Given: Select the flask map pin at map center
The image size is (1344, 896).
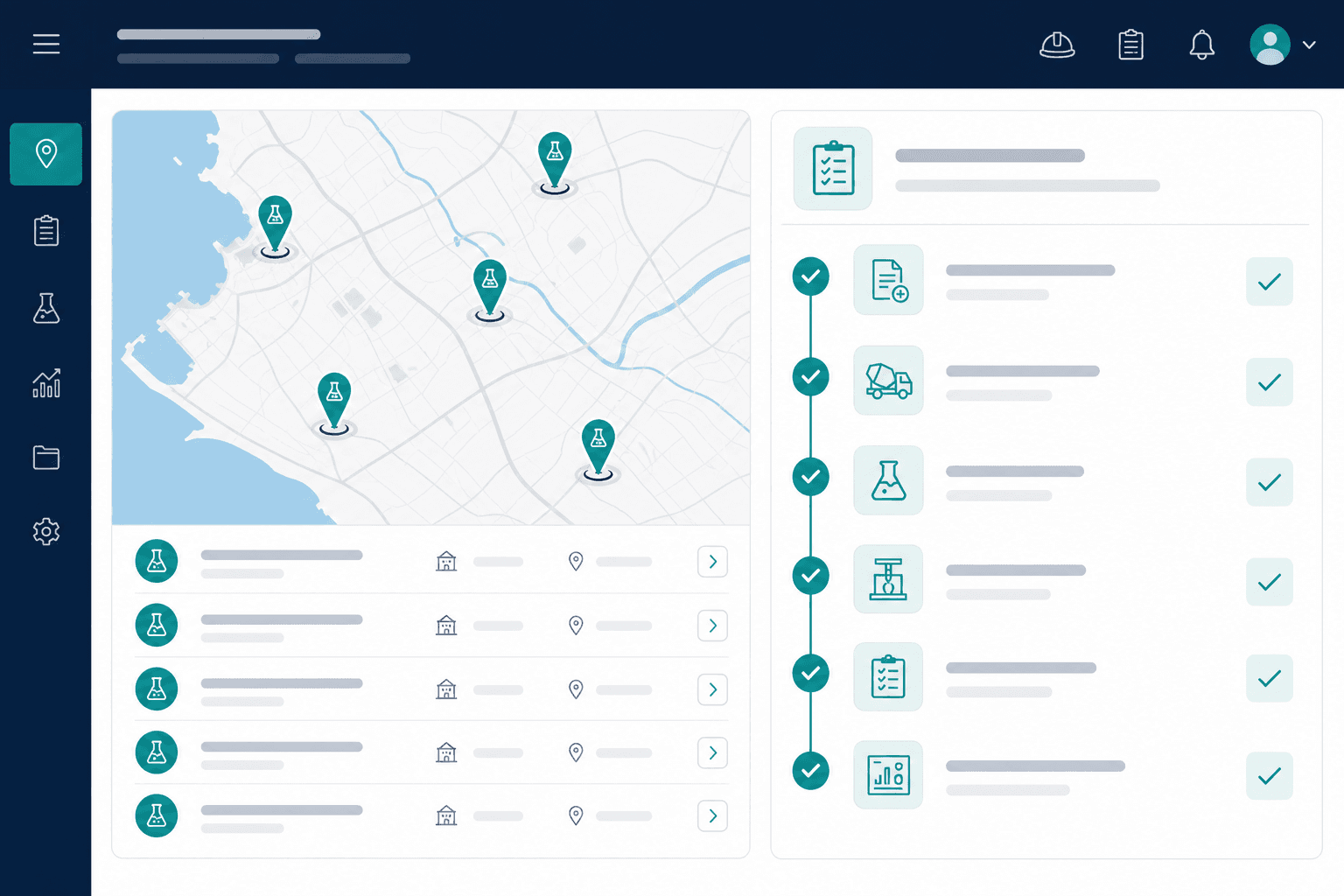Looking at the screenshot, I should (x=490, y=288).
